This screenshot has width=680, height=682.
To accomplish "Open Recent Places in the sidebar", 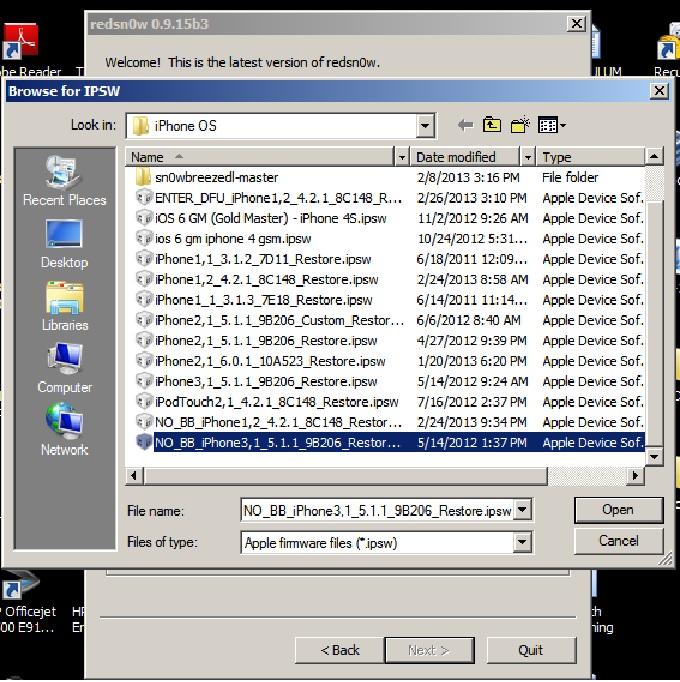I will click(x=64, y=181).
